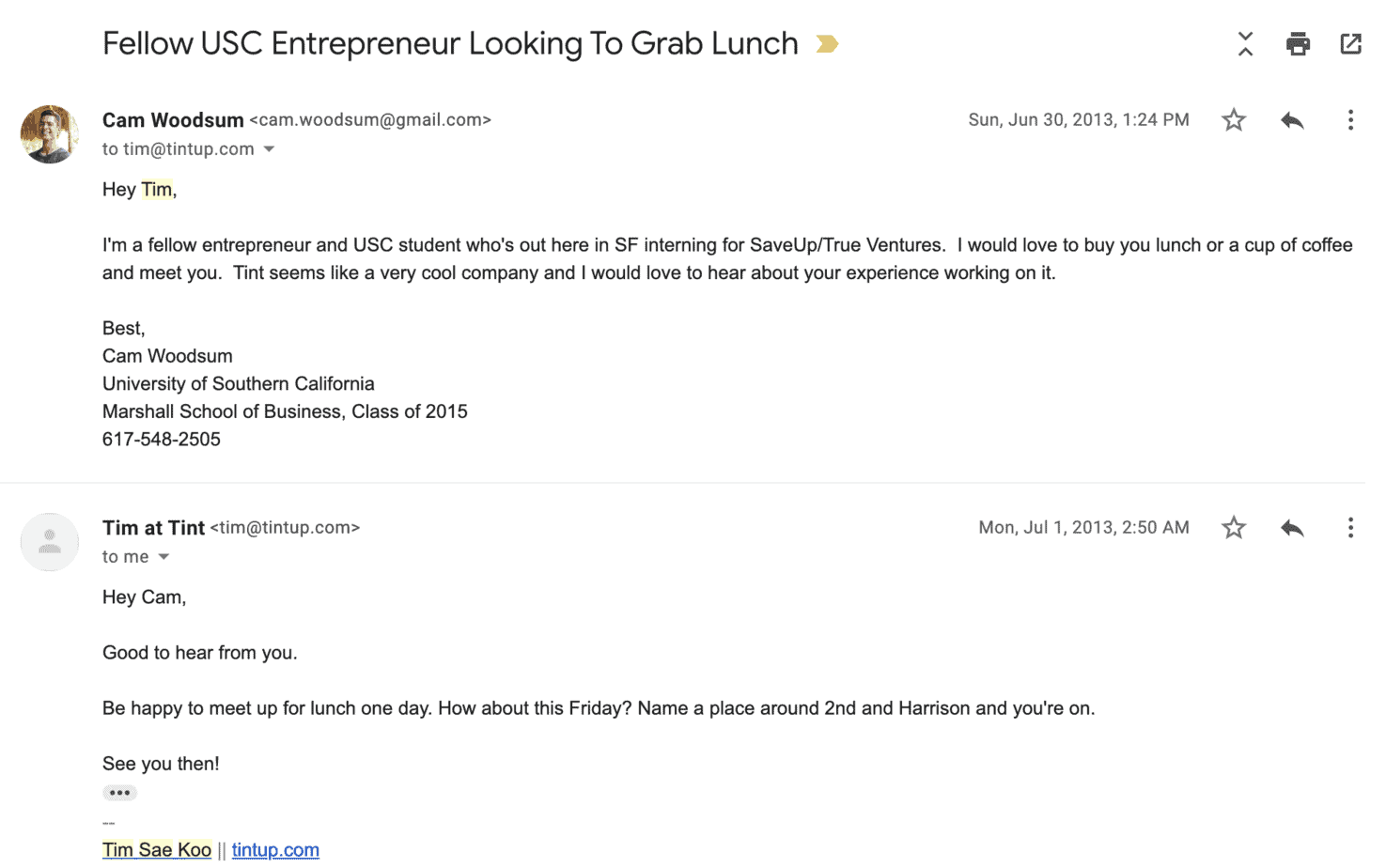Expand the 'to me' recipient details
The image size is (1386, 868).
click(x=164, y=556)
